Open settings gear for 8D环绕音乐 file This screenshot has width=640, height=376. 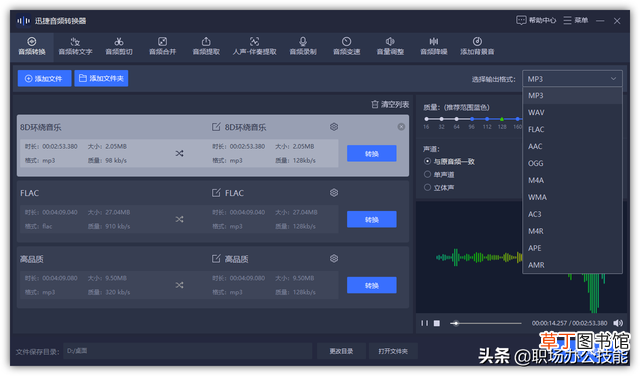[x=334, y=127]
